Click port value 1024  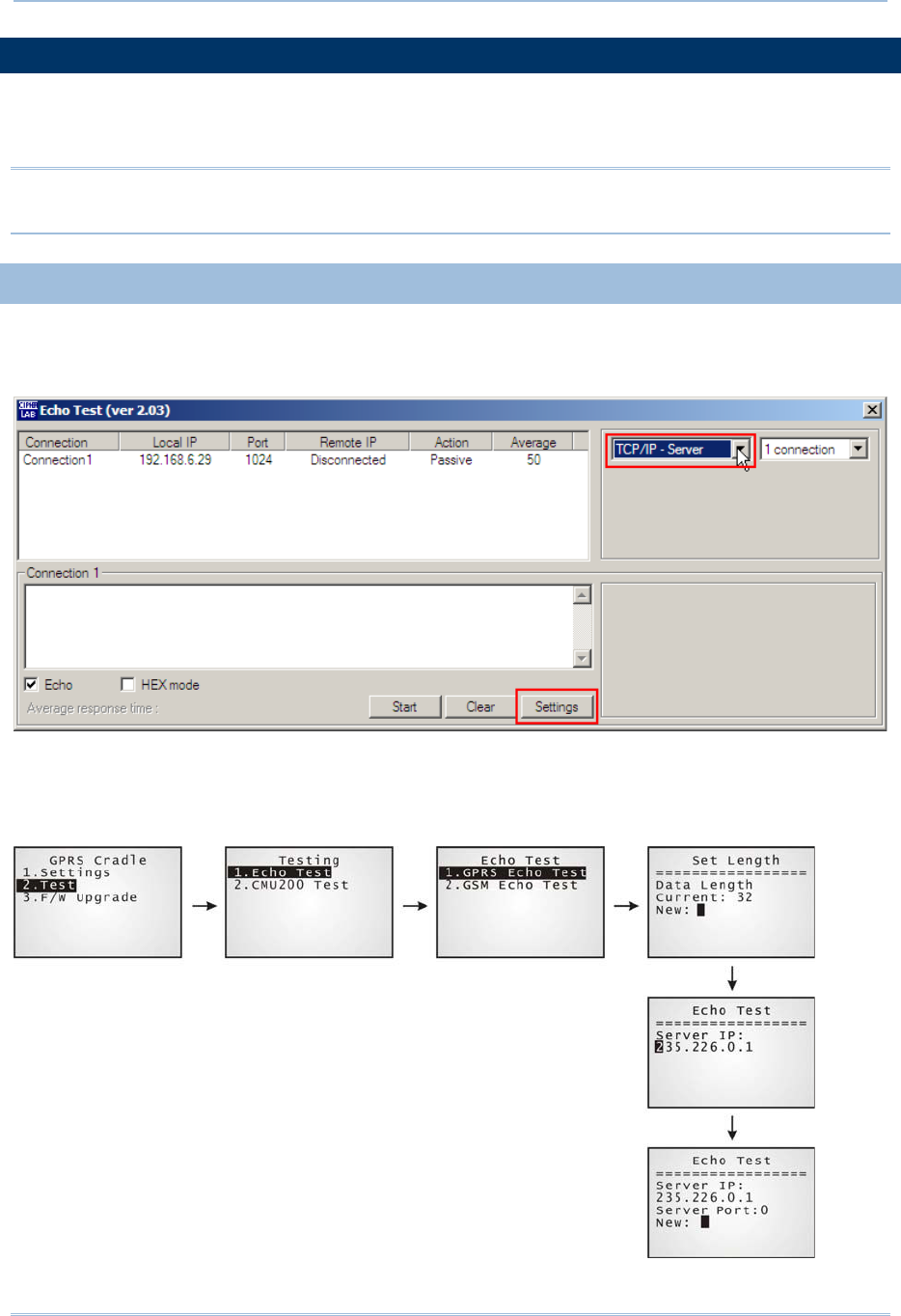[259, 460]
